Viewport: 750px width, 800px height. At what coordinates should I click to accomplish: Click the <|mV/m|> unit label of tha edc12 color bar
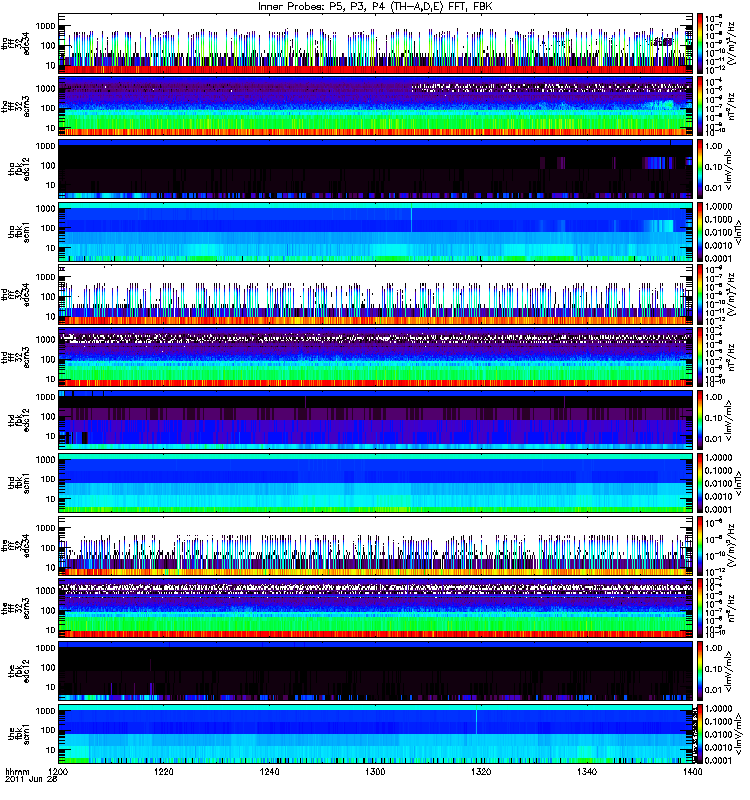point(729,169)
